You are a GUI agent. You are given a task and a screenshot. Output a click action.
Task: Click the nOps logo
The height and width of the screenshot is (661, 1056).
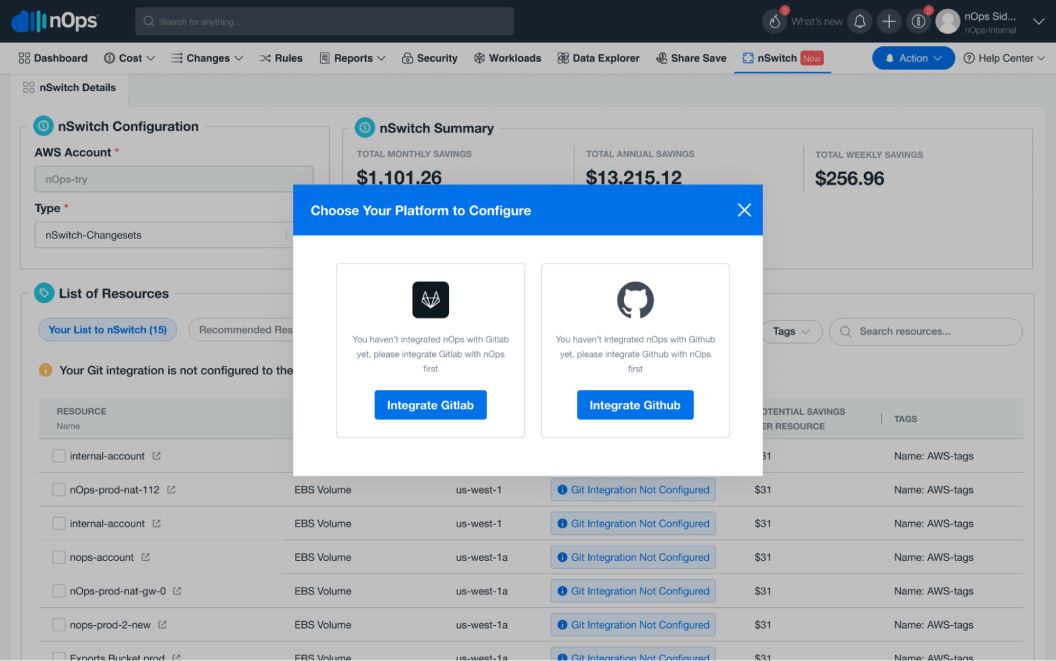(55, 21)
